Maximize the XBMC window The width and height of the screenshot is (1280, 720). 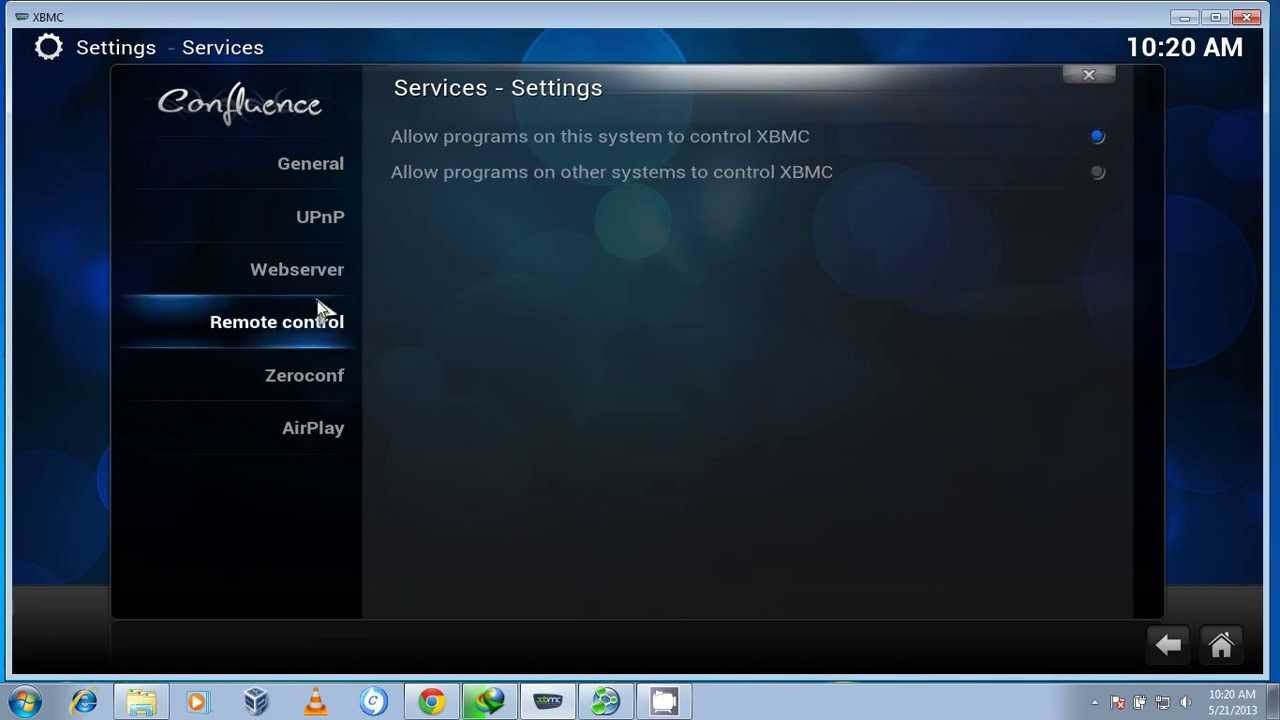1215,17
